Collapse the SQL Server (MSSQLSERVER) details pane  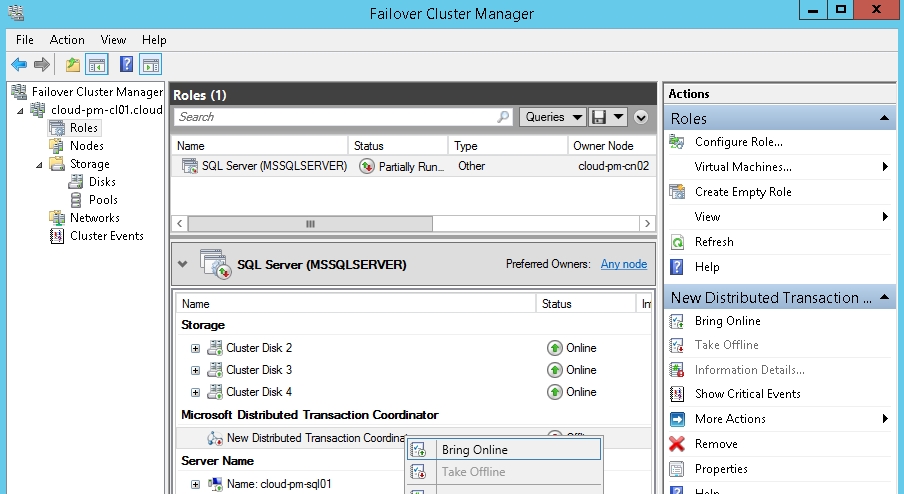click(183, 264)
